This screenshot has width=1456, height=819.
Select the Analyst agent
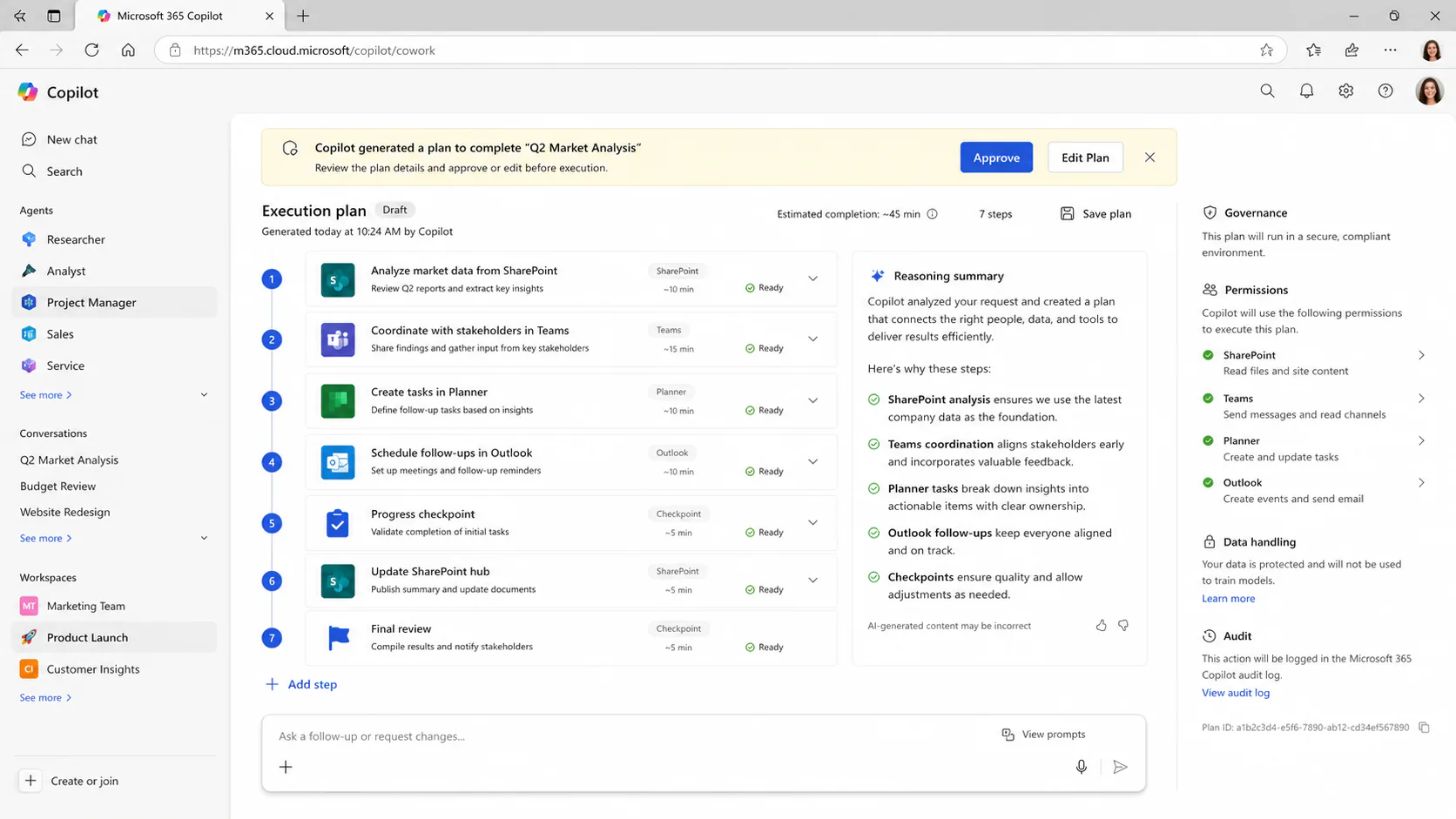tap(114, 271)
